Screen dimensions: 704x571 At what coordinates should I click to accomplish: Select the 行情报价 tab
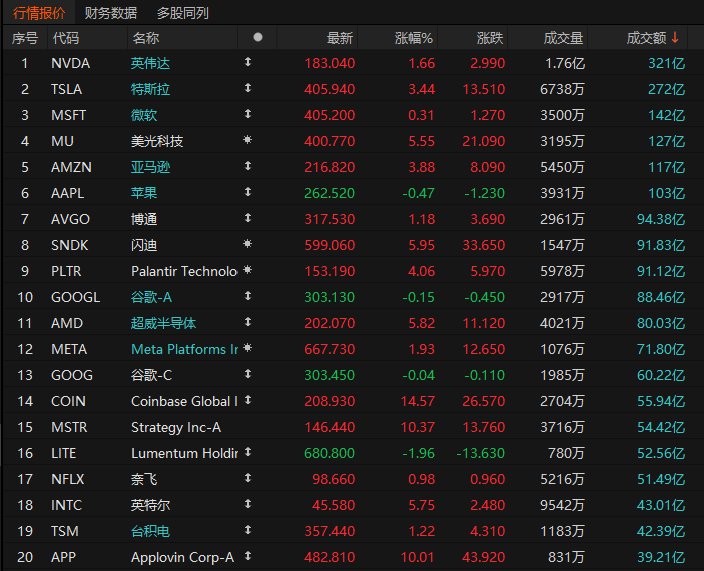(x=38, y=13)
